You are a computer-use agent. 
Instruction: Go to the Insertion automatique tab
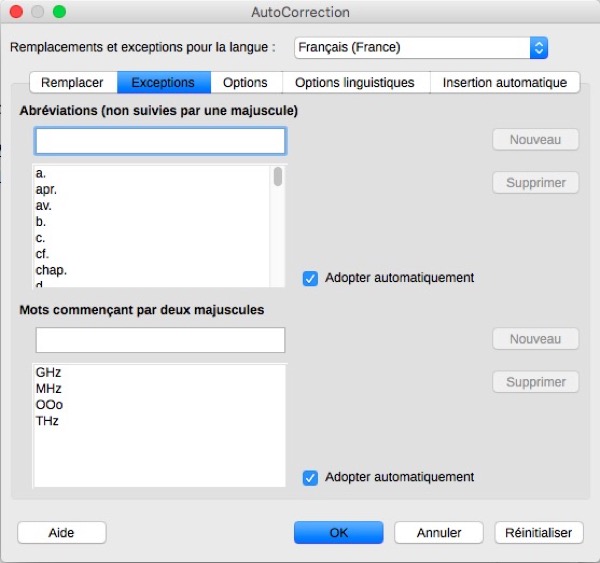point(504,82)
